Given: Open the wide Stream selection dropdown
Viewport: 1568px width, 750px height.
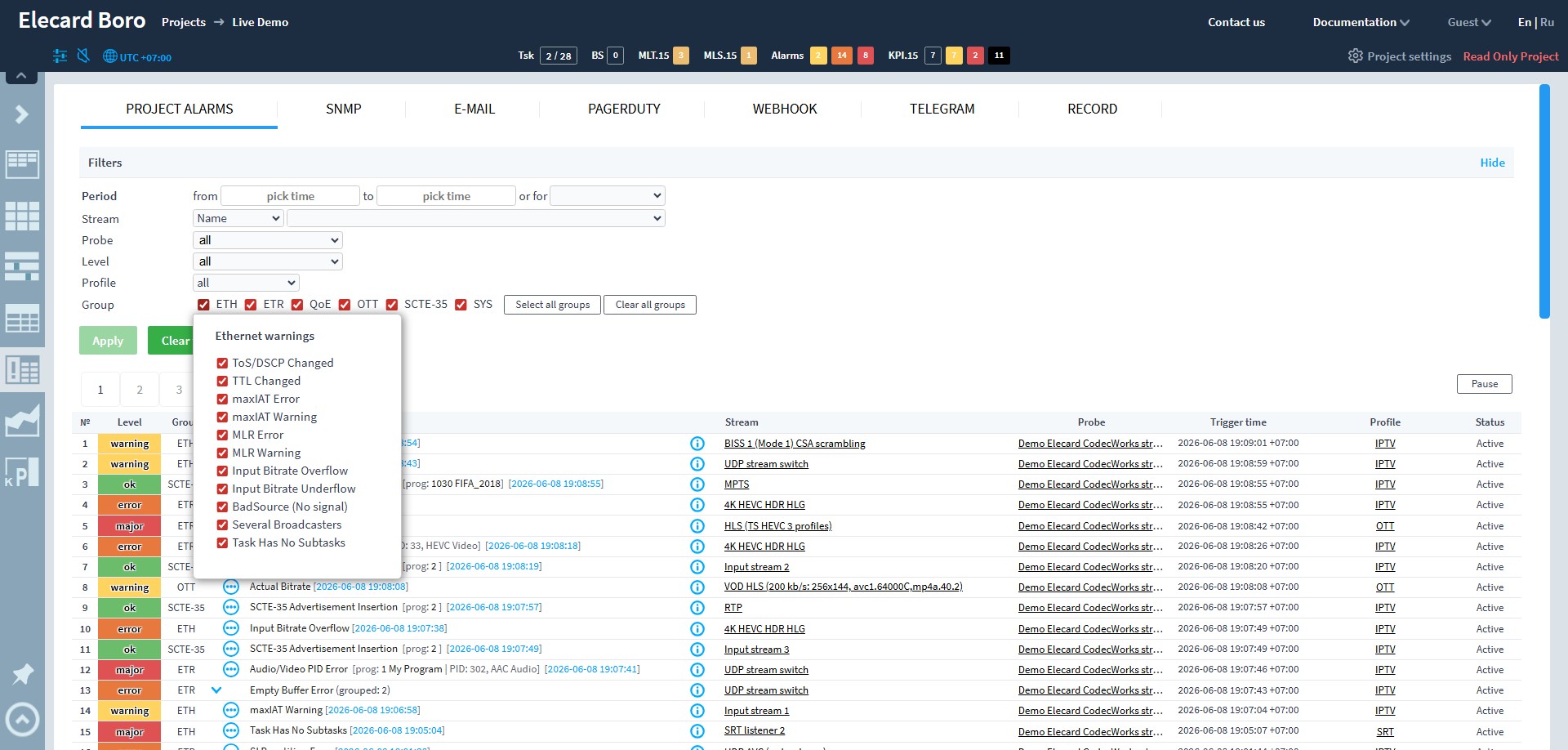Looking at the screenshot, I should (476, 218).
